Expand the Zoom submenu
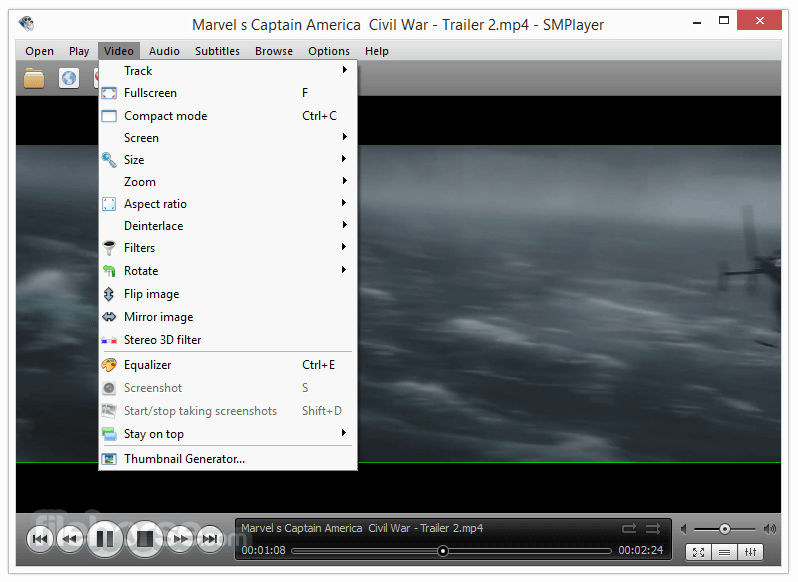The height and width of the screenshot is (582, 798). 228,182
